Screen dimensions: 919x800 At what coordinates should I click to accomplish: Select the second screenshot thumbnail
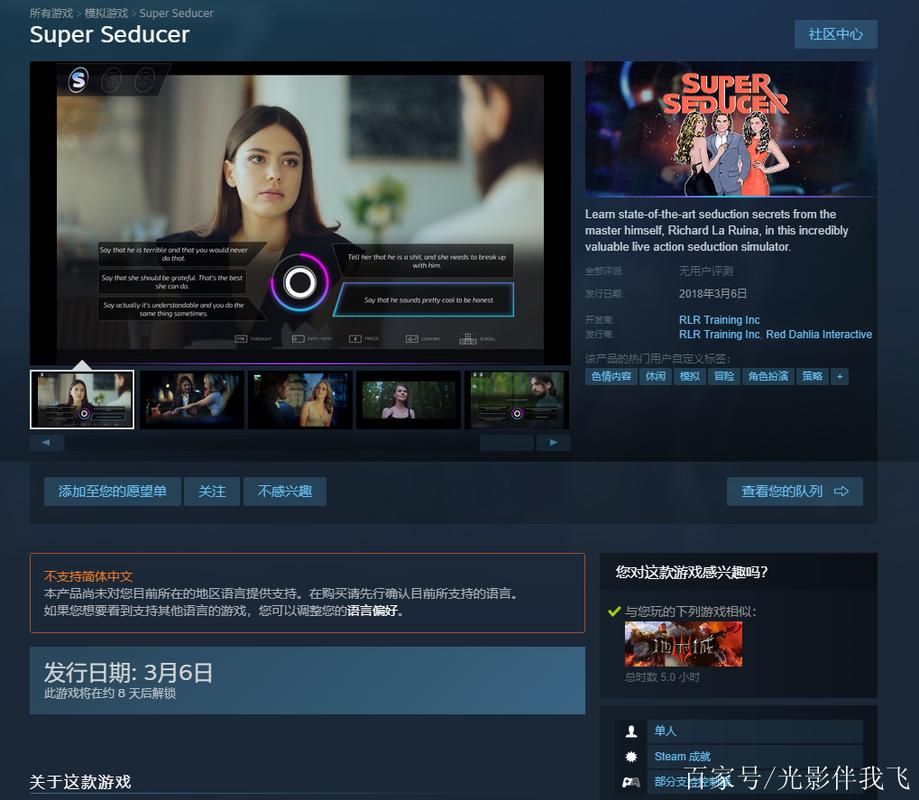tap(192, 399)
